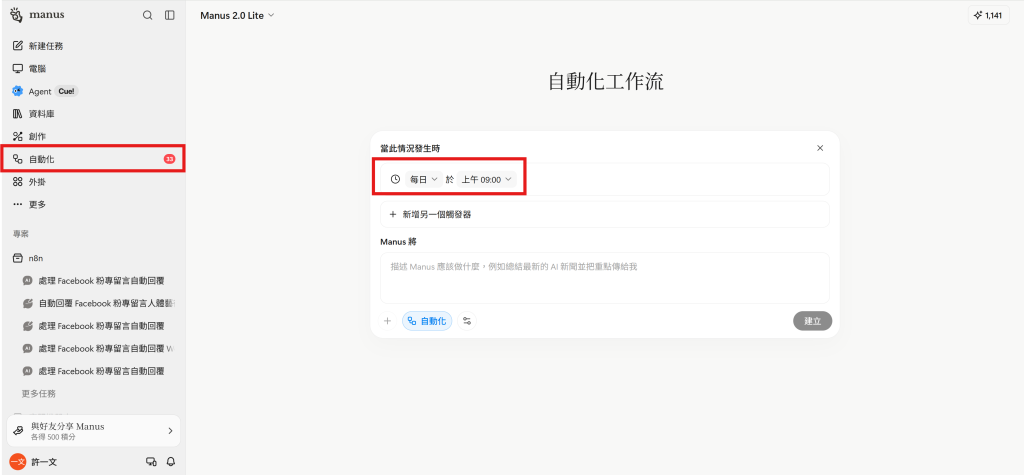Open 與好友分享 Manus banner
1024x475 pixels.
93,431
